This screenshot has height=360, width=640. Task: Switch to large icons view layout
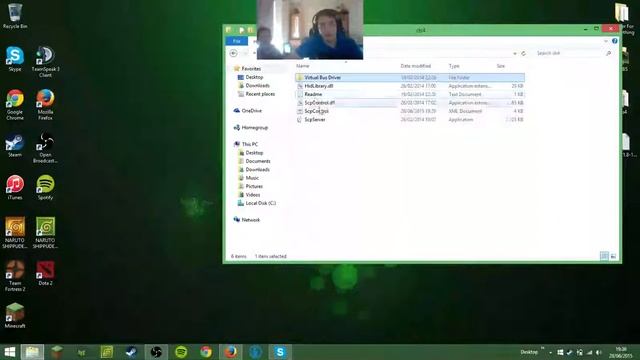(613, 256)
